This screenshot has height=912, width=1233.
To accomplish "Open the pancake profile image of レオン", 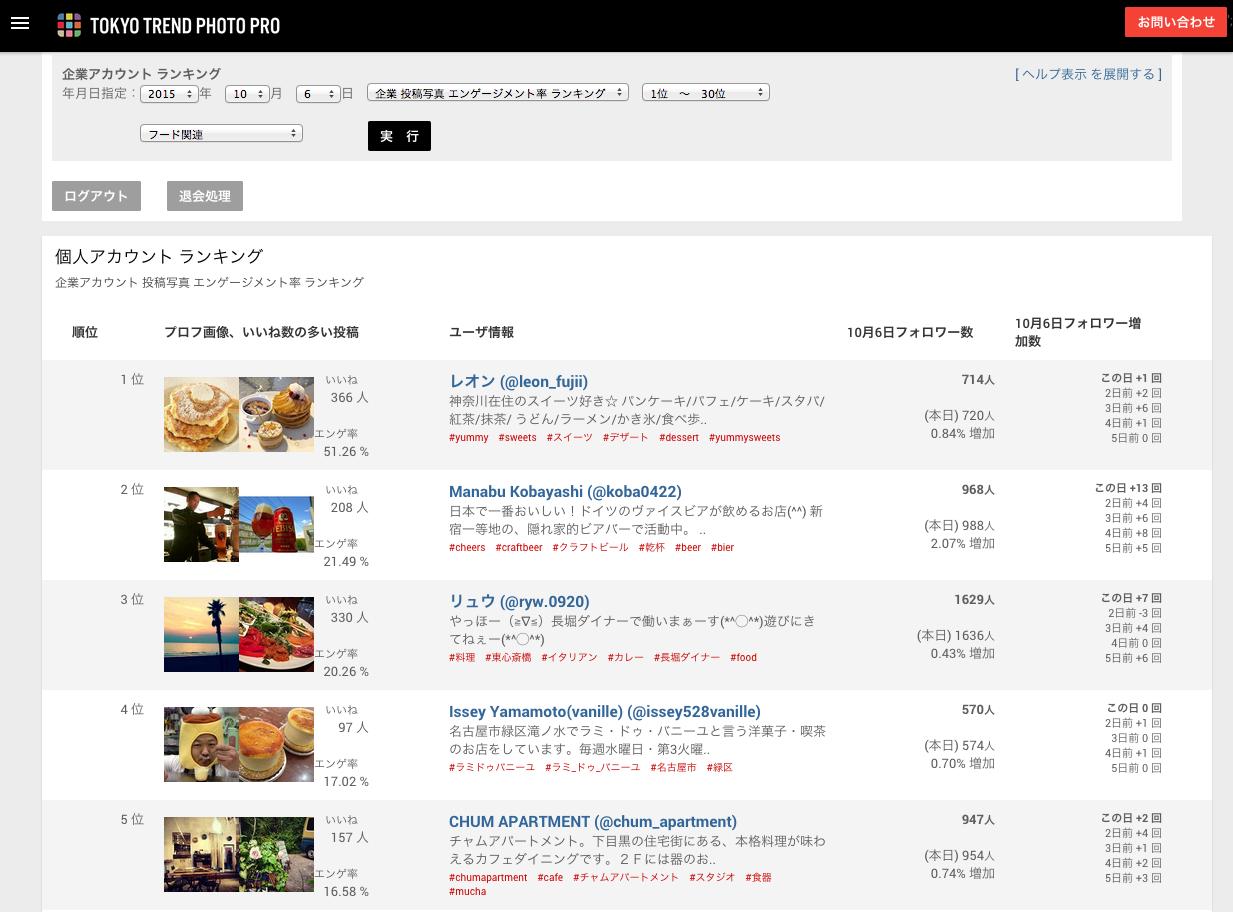I will [201, 414].
